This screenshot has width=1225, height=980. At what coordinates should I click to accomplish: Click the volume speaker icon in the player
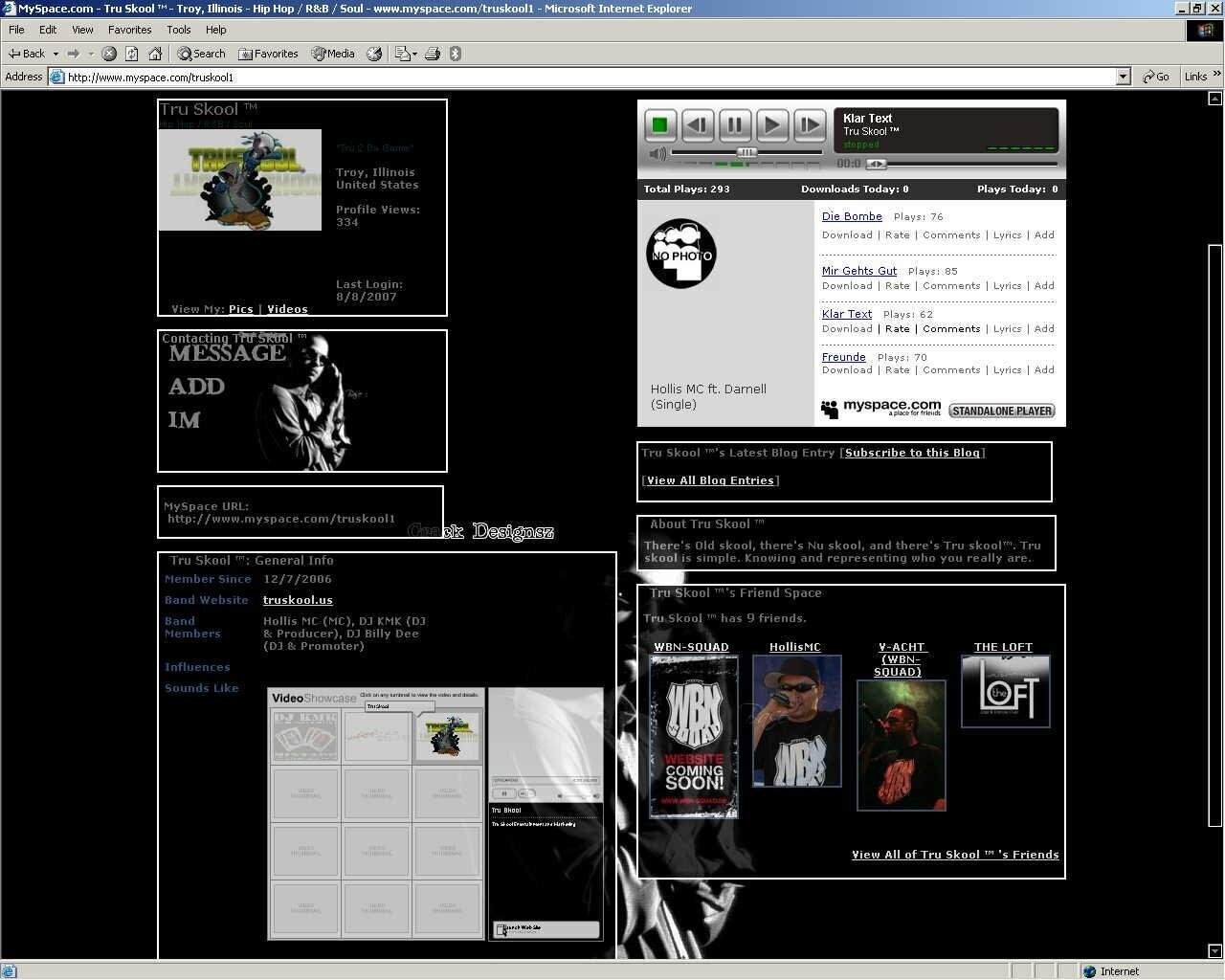coord(656,153)
